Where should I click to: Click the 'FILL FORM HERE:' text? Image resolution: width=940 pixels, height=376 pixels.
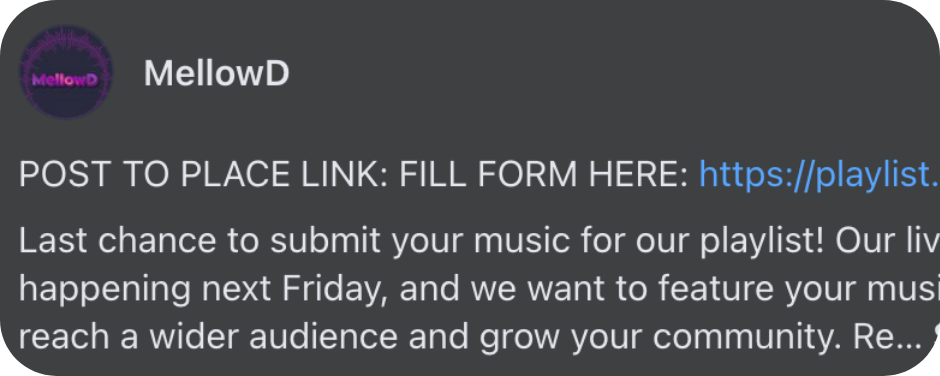point(543,175)
